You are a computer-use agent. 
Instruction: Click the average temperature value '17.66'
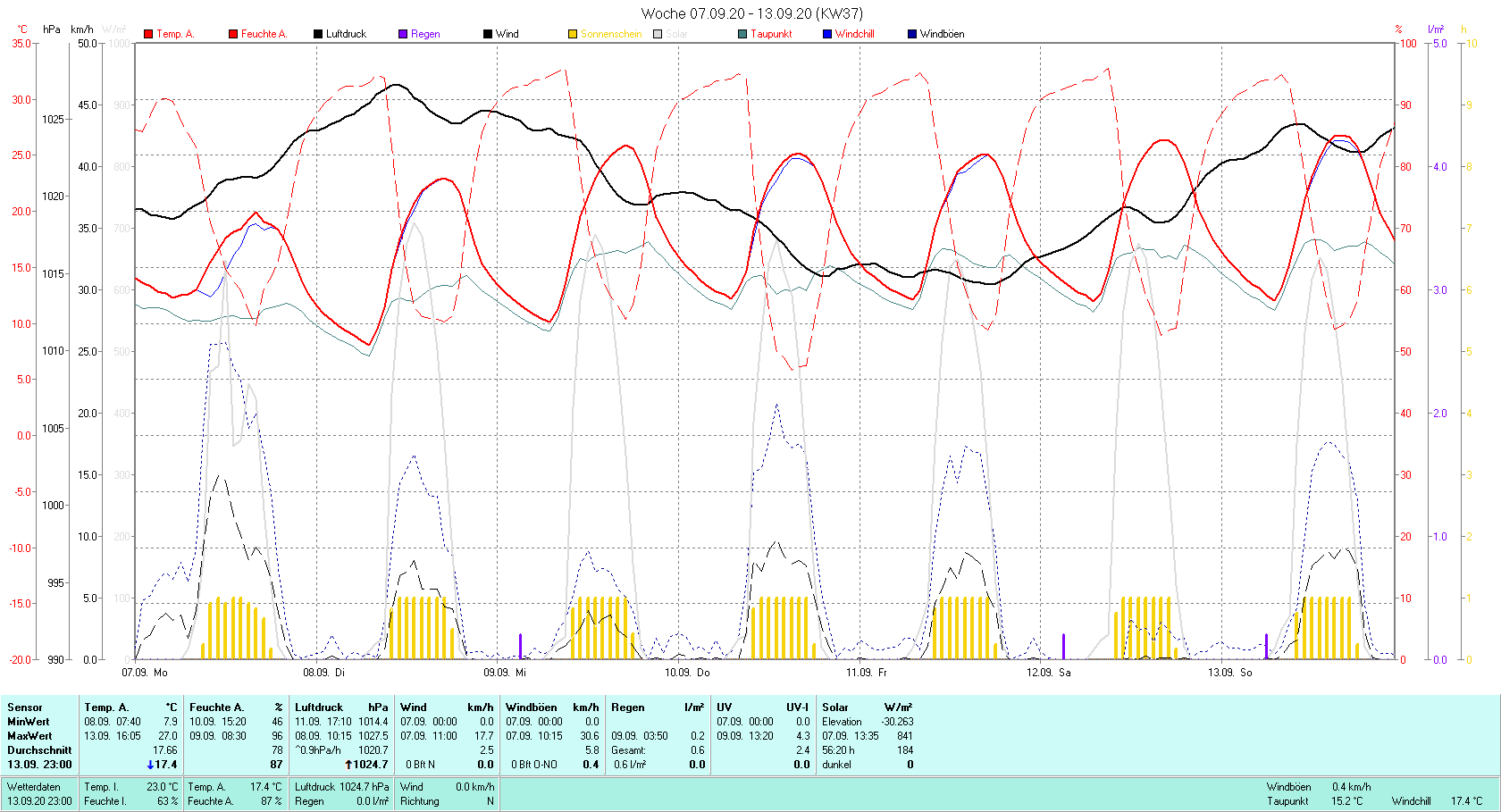165,750
